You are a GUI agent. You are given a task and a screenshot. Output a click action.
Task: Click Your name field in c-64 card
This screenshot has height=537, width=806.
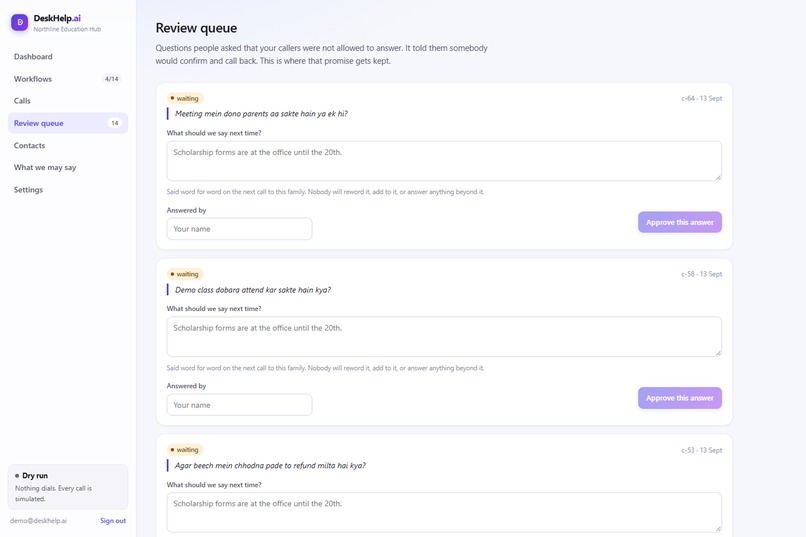pos(239,229)
